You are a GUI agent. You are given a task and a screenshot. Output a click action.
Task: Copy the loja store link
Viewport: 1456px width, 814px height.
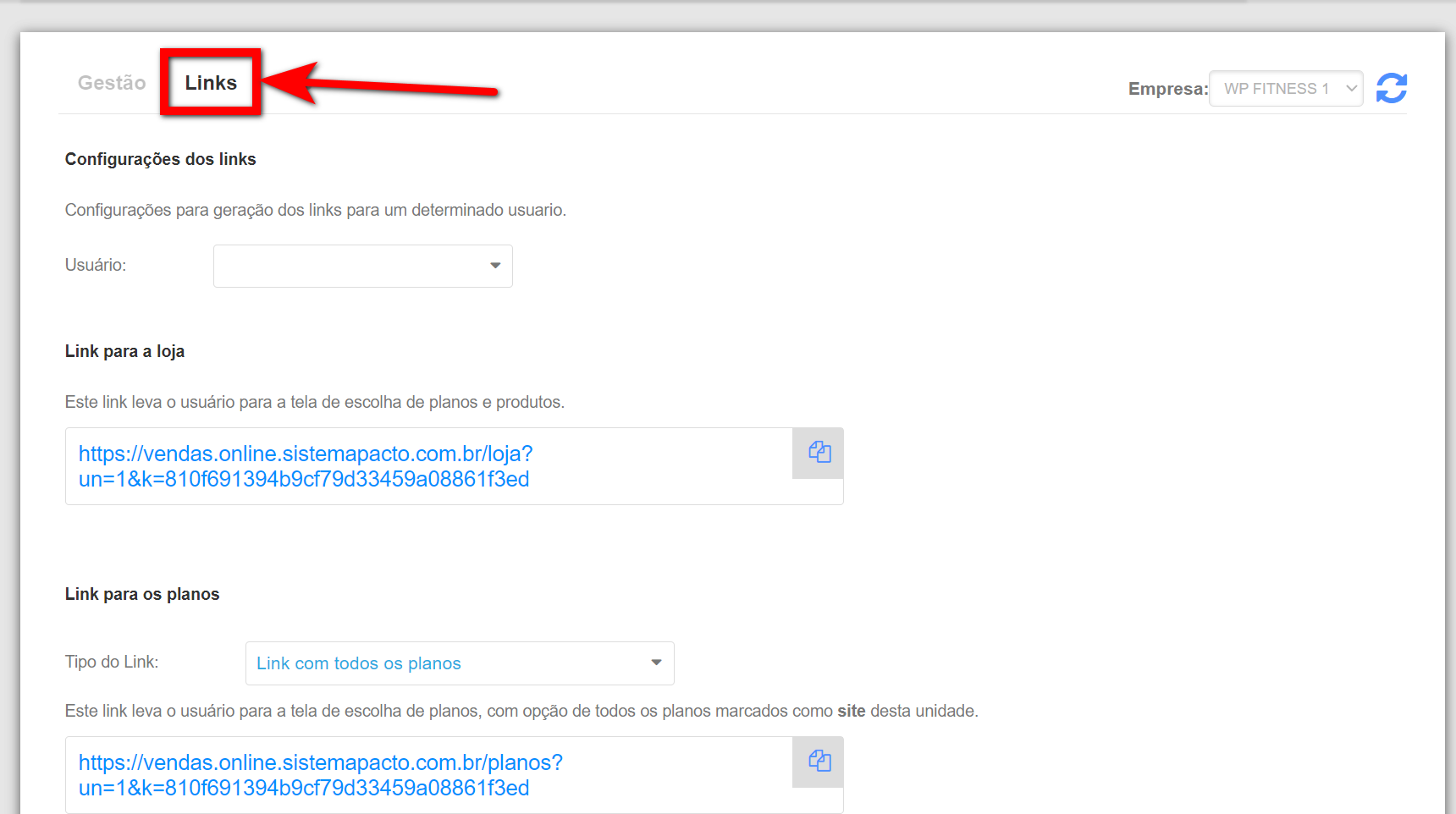coord(819,453)
